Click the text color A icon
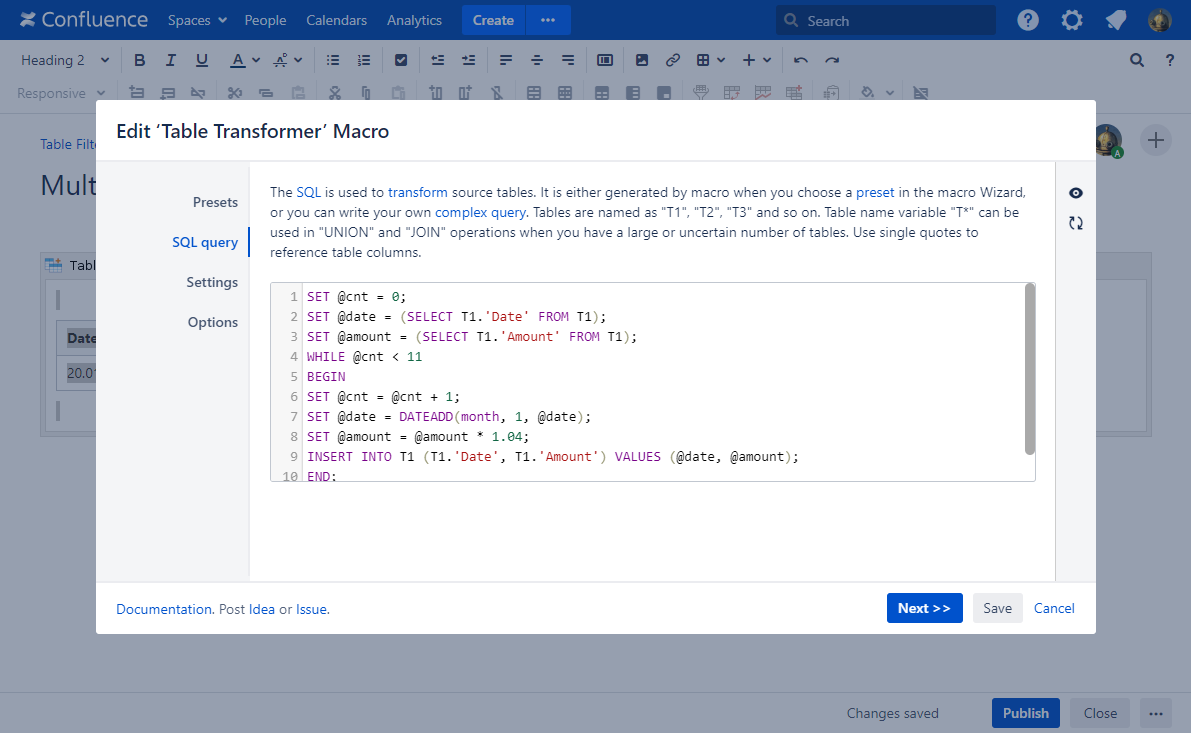 (238, 60)
